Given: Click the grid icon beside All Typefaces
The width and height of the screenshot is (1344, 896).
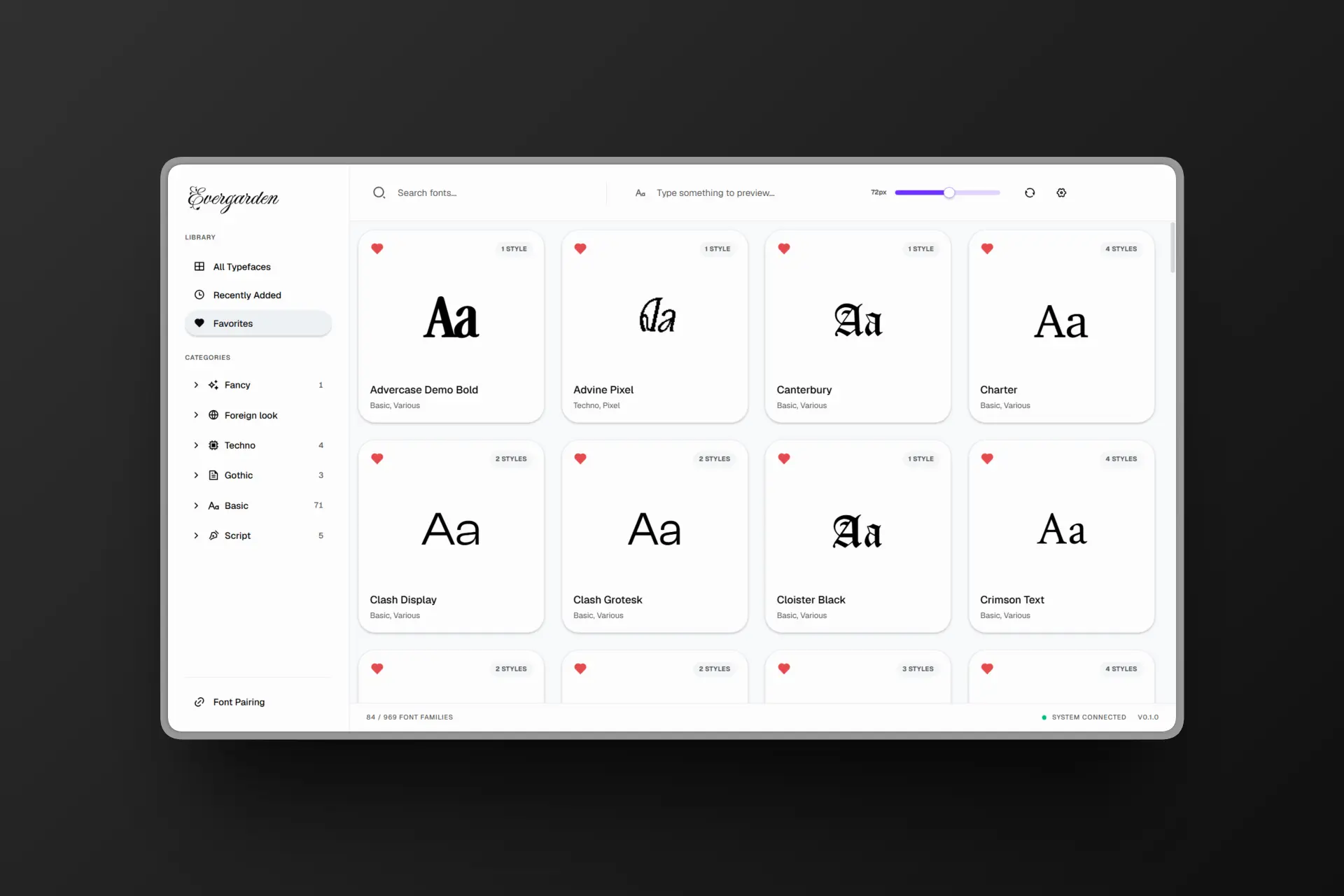Looking at the screenshot, I should click(x=199, y=266).
